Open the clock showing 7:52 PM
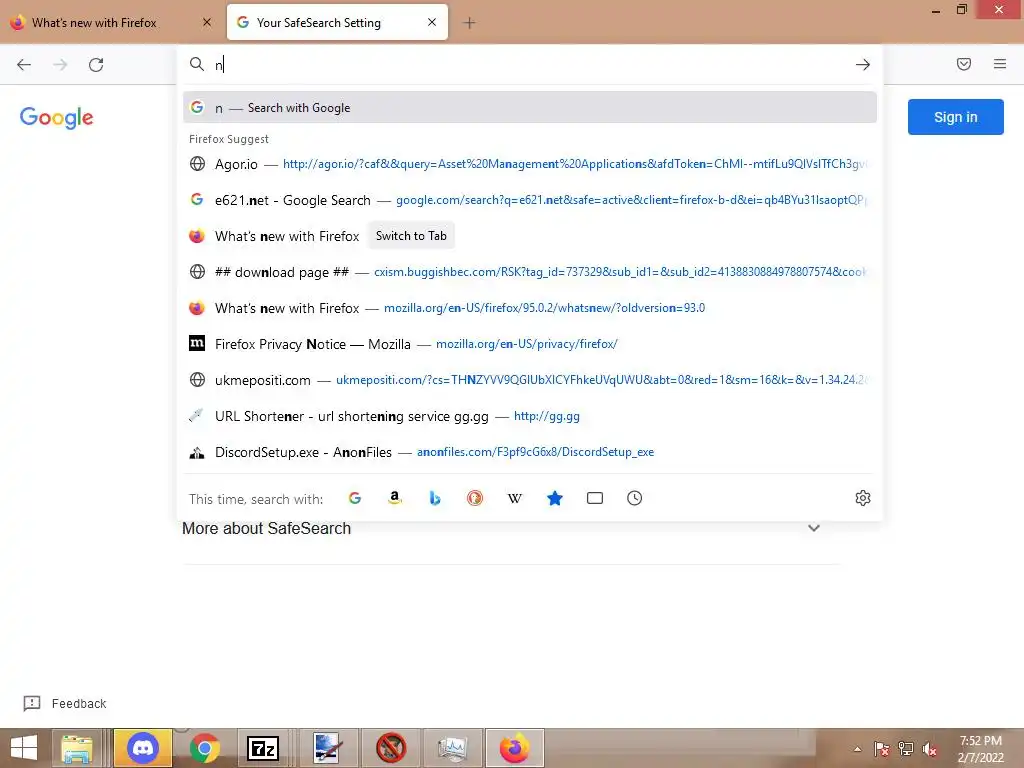Viewport: 1024px width, 768px height. tap(980, 749)
